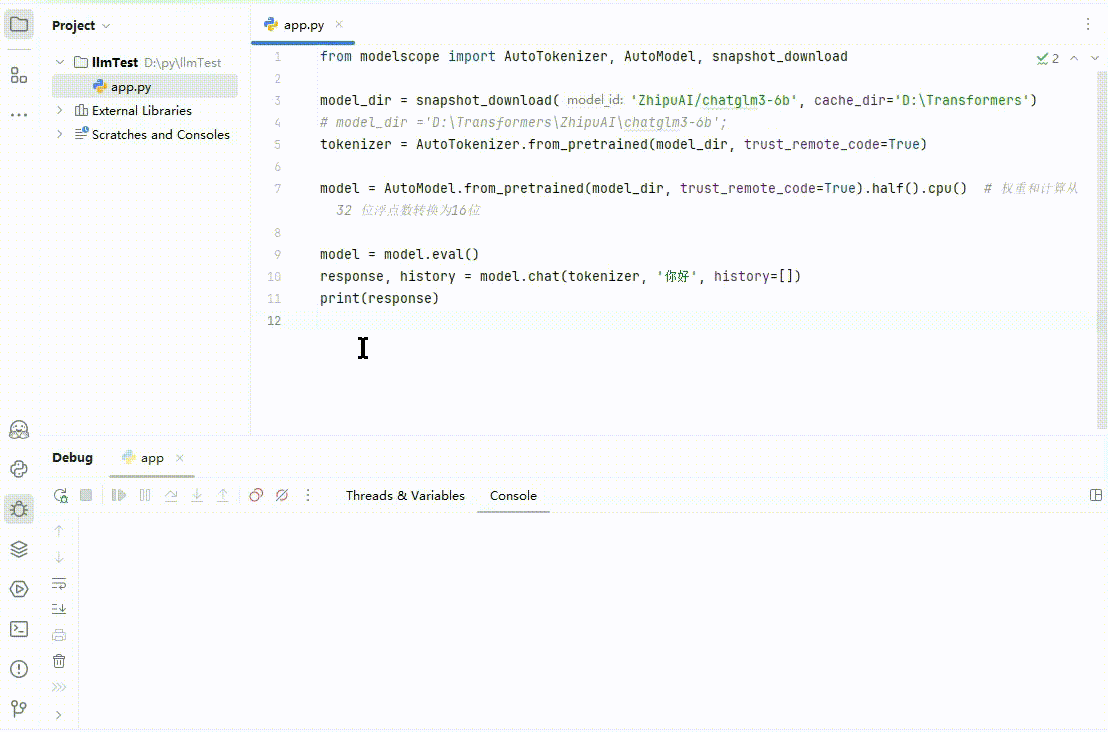Open the Python Packages tool window
This screenshot has height=732, width=1108.
19,549
